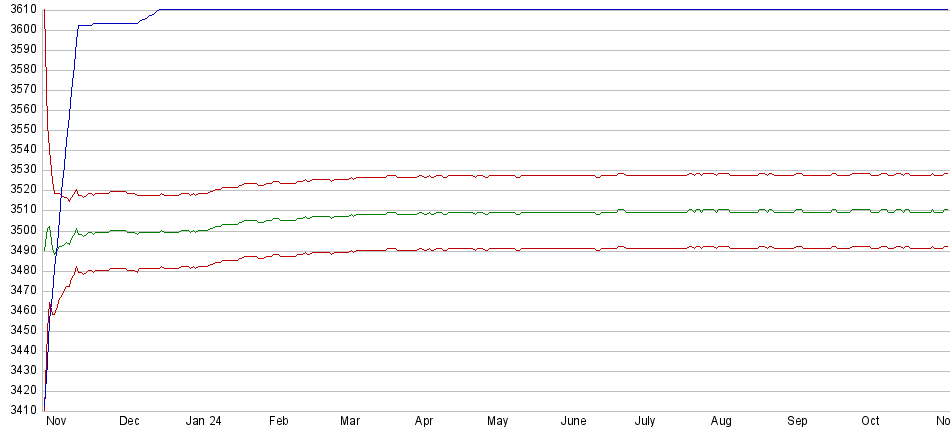Click the 3450 y-axis label
Screen dimensions: 950x435
coord(21,330)
